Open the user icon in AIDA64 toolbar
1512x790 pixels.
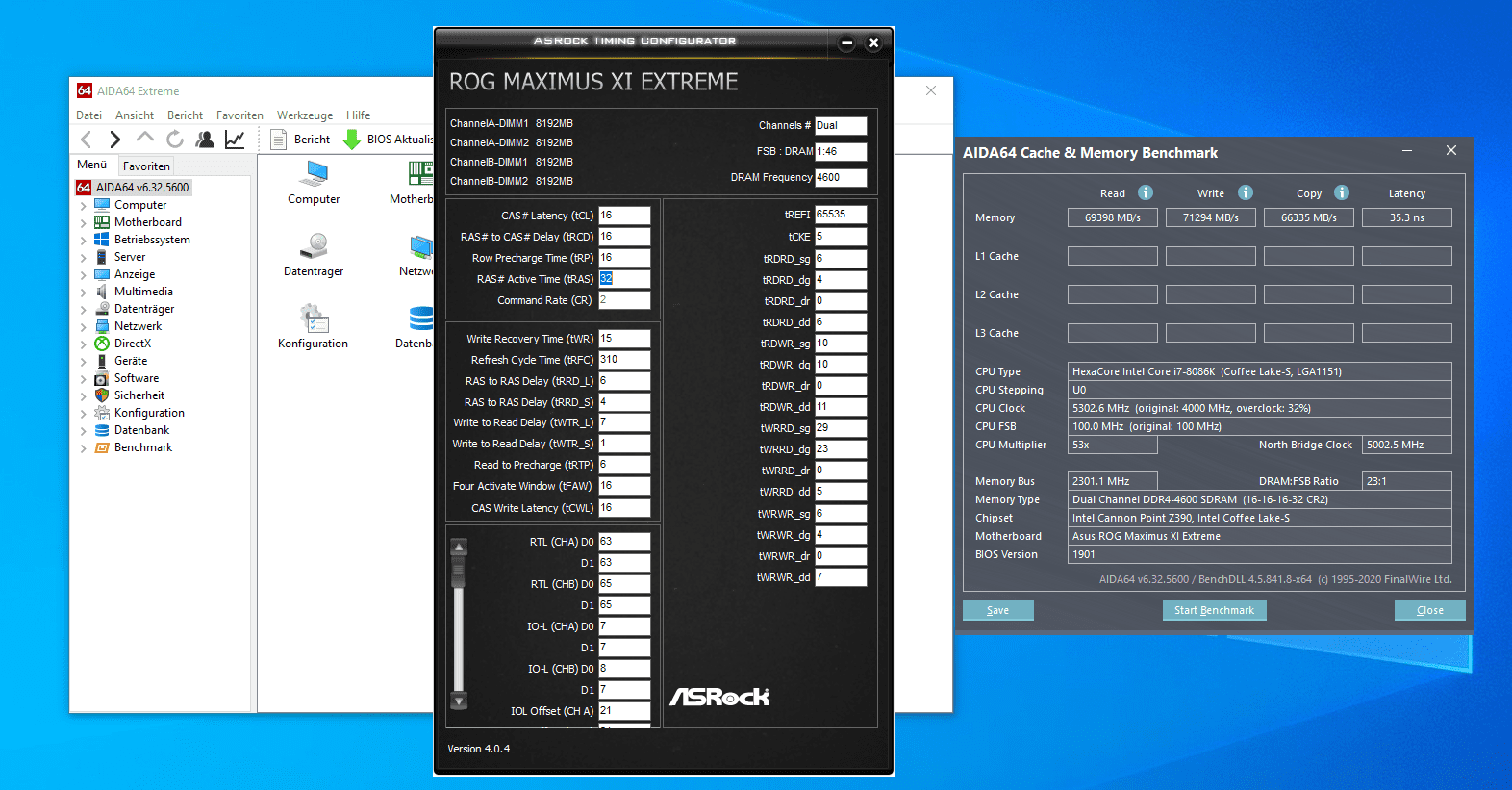(205, 140)
